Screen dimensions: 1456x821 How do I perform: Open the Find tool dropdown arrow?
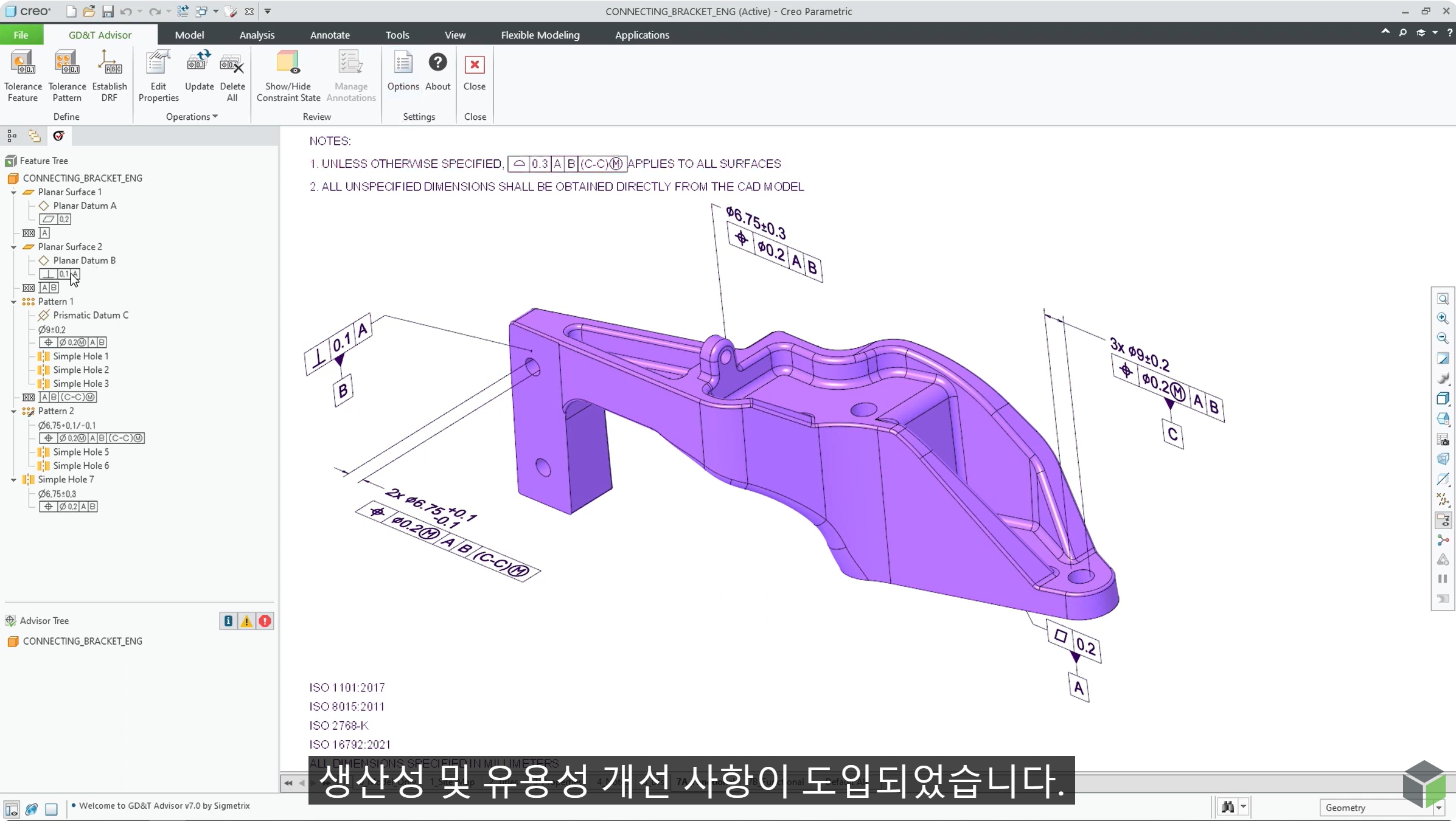pyautogui.click(x=1243, y=807)
